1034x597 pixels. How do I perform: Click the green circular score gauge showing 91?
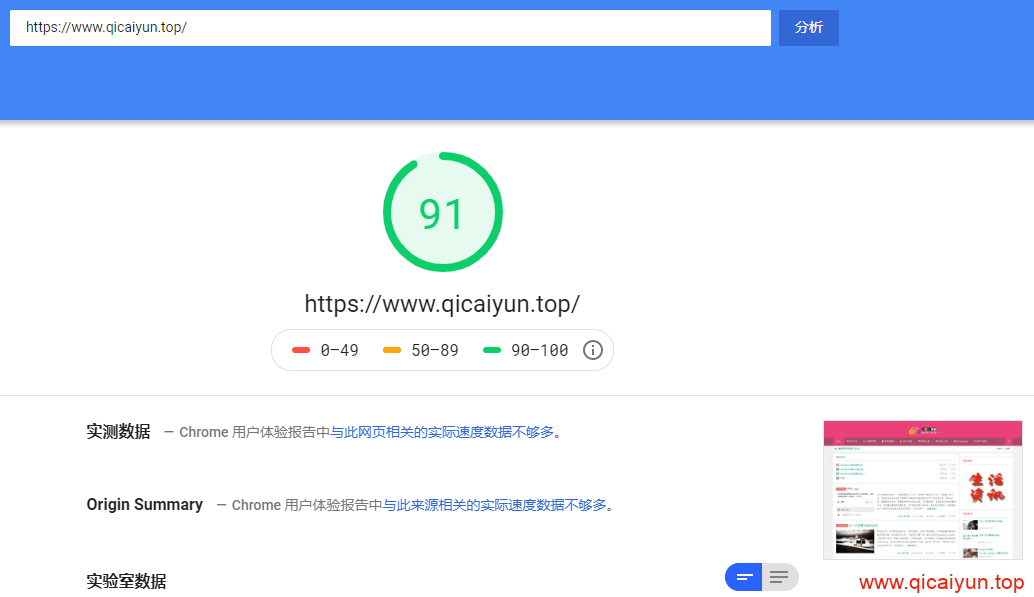442,212
